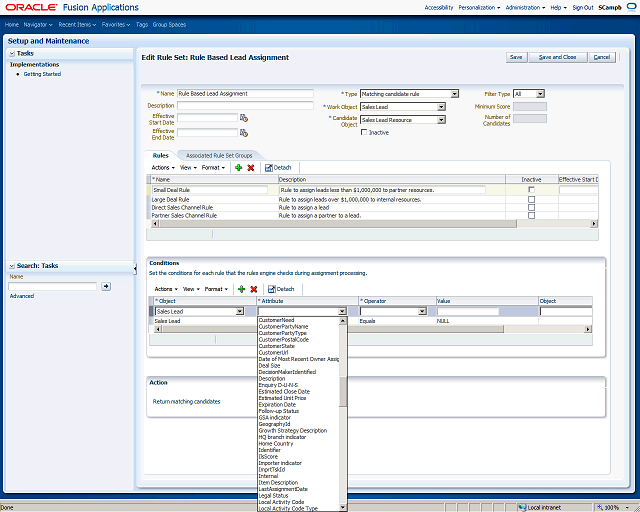
Task: Click the rule set Name field
Action: click(245, 93)
